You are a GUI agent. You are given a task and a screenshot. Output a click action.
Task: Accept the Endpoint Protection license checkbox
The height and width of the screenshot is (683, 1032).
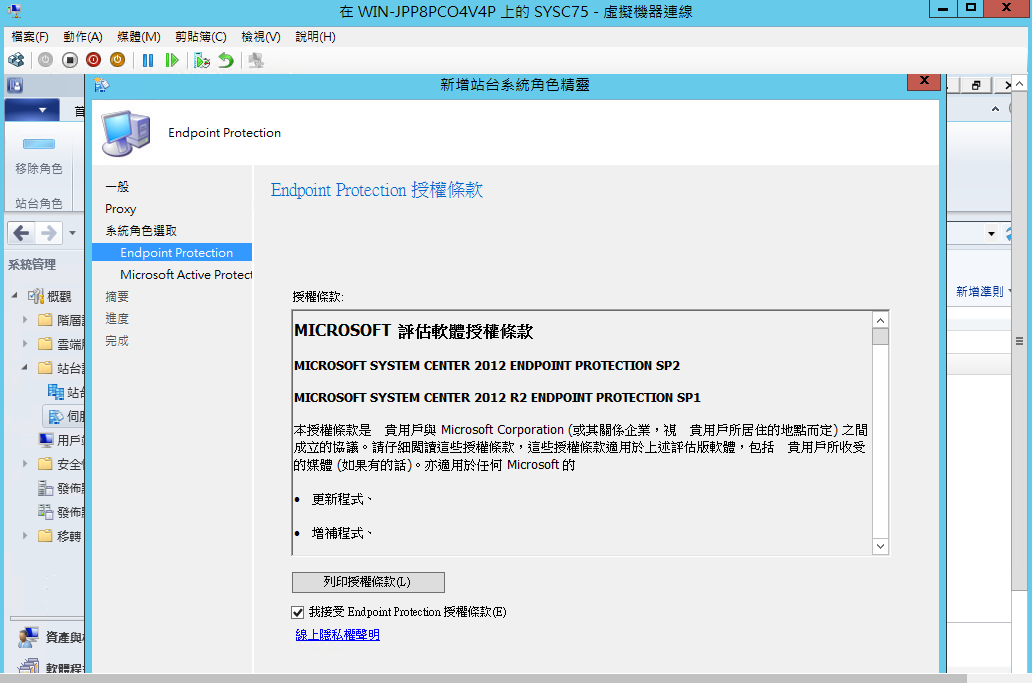(x=297, y=613)
